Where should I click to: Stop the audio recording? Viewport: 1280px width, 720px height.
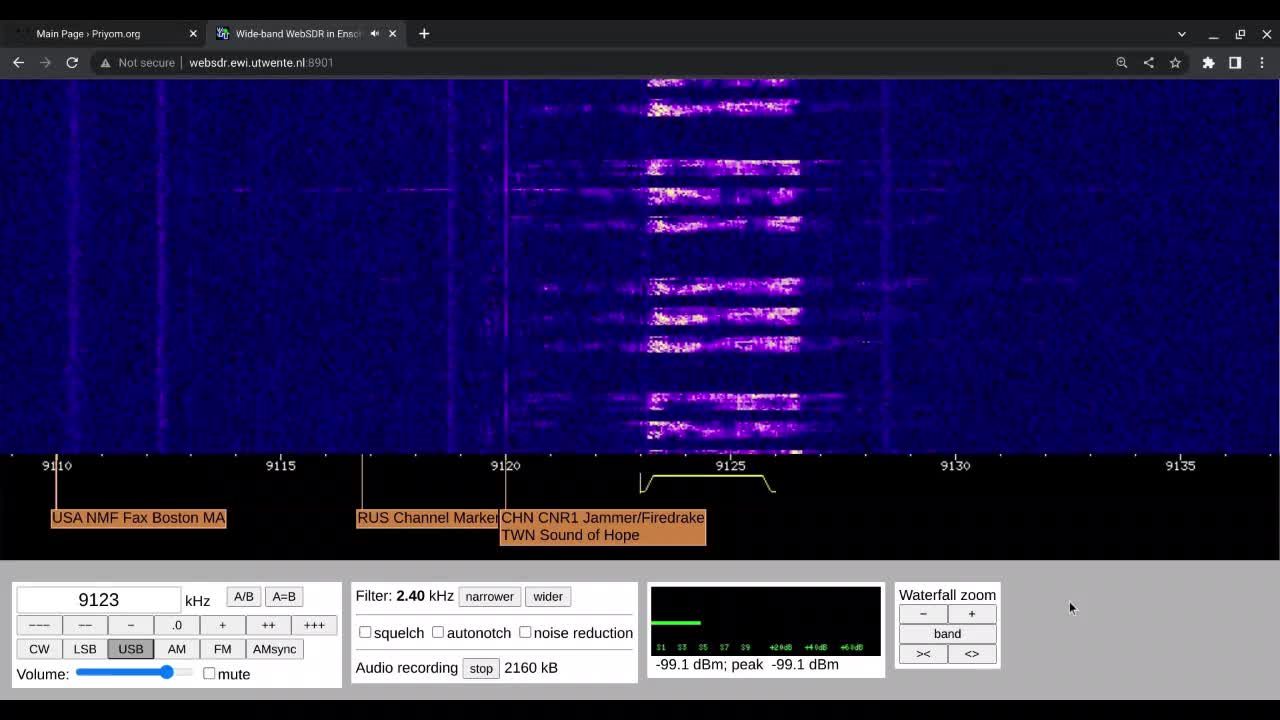(x=481, y=668)
